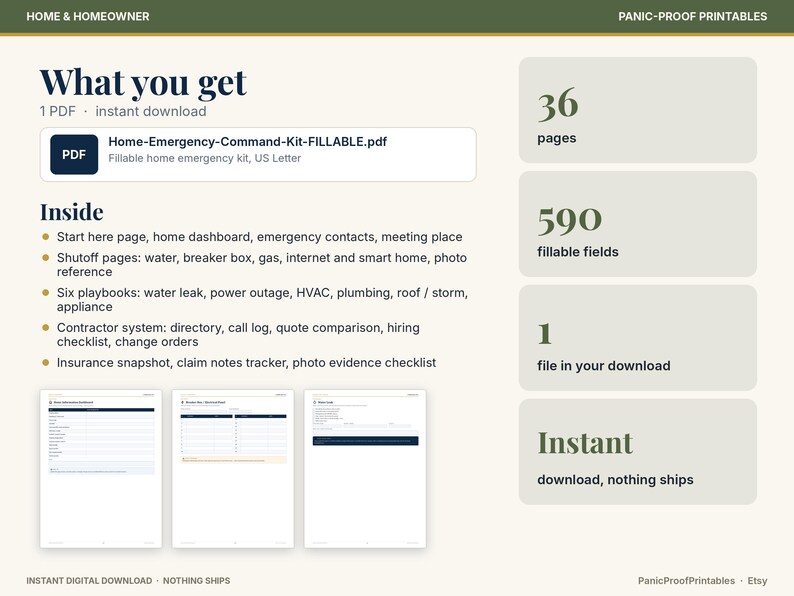Click the 'Etsy' footer text
The height and width of the screenshot is (596, 794).
tap(758, 581)
